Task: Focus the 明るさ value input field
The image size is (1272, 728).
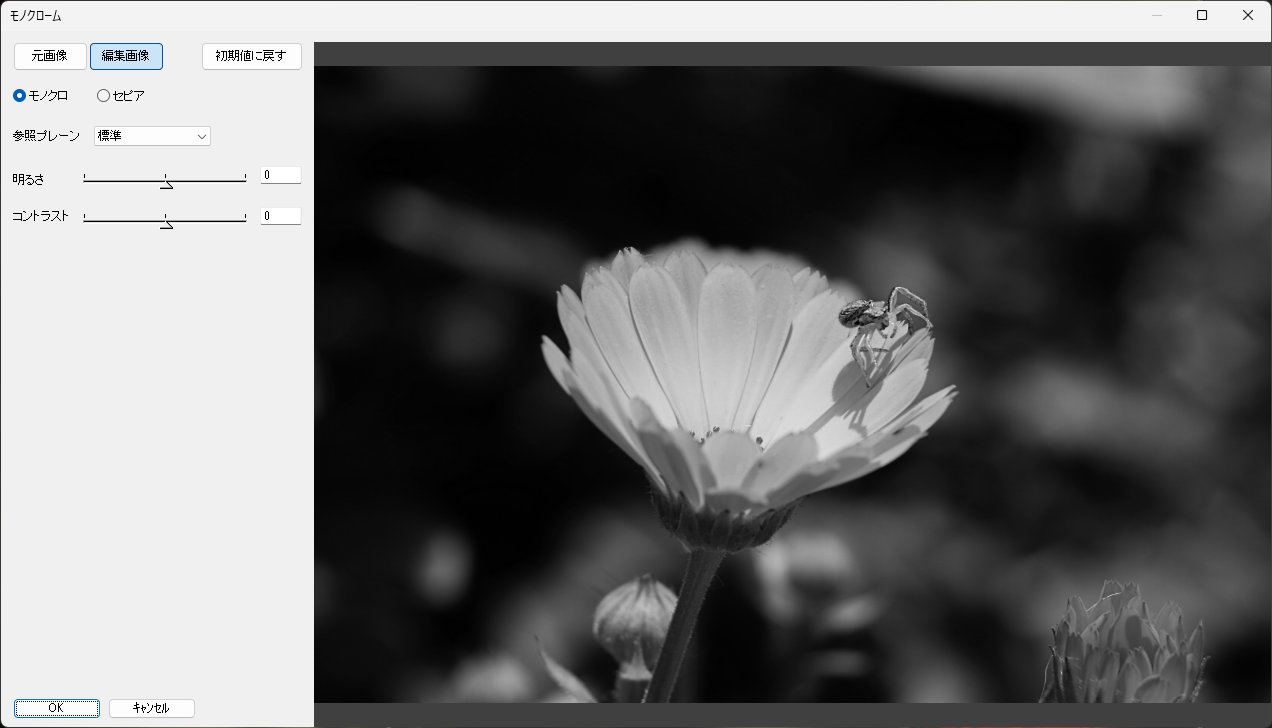Action: coord(280,176)
